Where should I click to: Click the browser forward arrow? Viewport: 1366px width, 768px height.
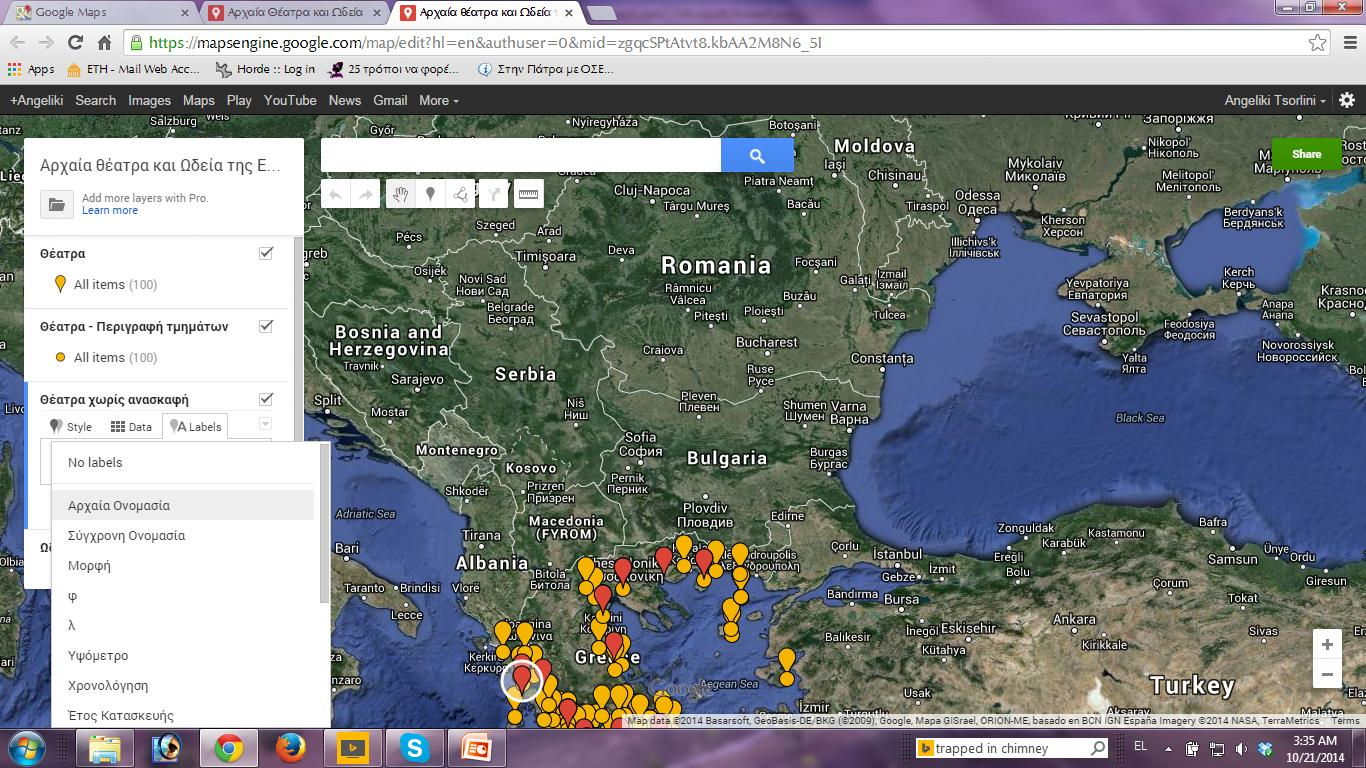pos(46,42)
